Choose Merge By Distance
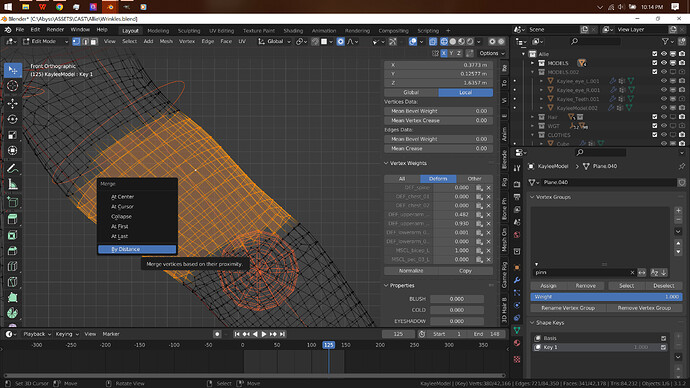 coord(137,249)
